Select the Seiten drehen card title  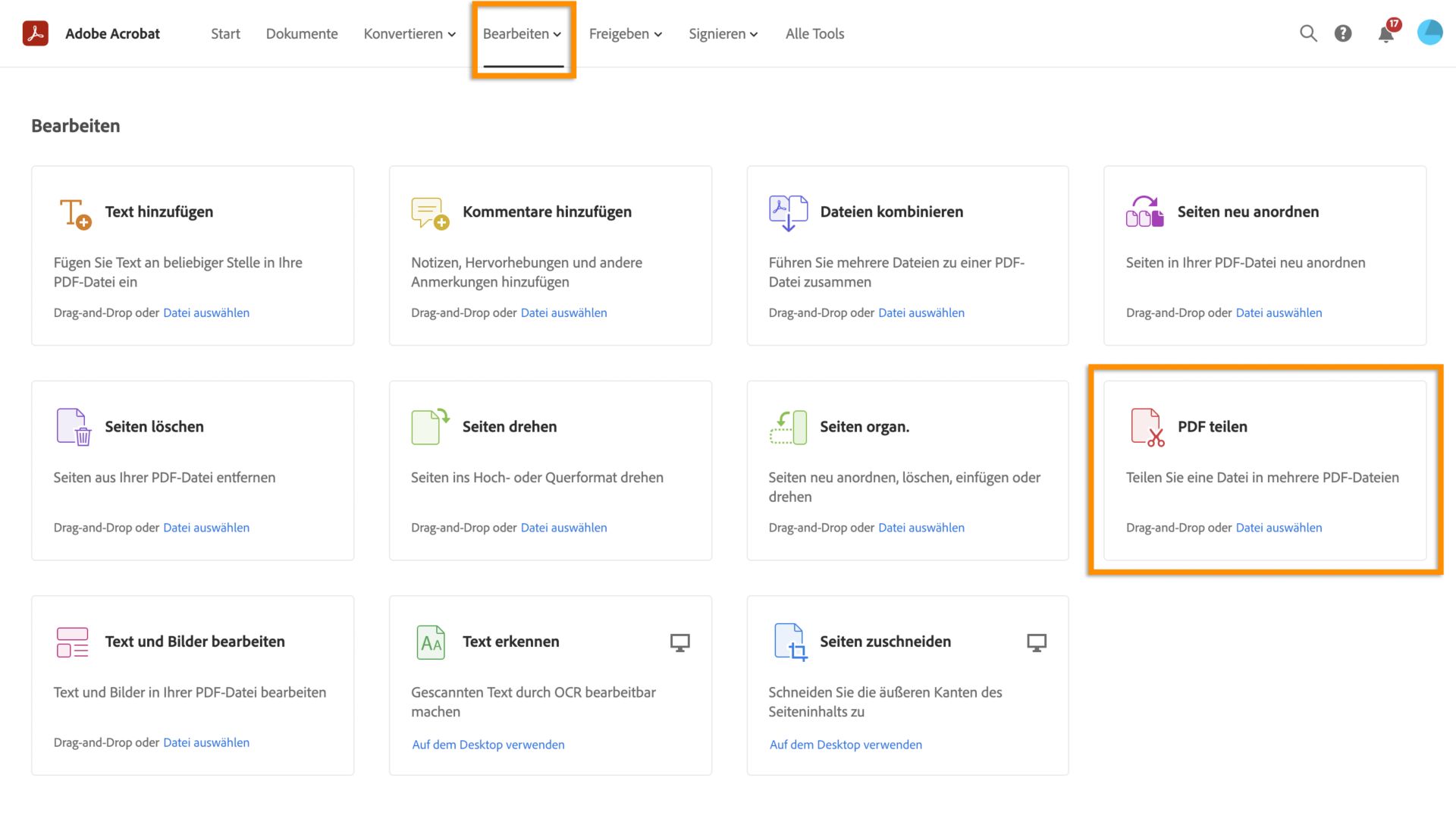[x=510, y=427]
